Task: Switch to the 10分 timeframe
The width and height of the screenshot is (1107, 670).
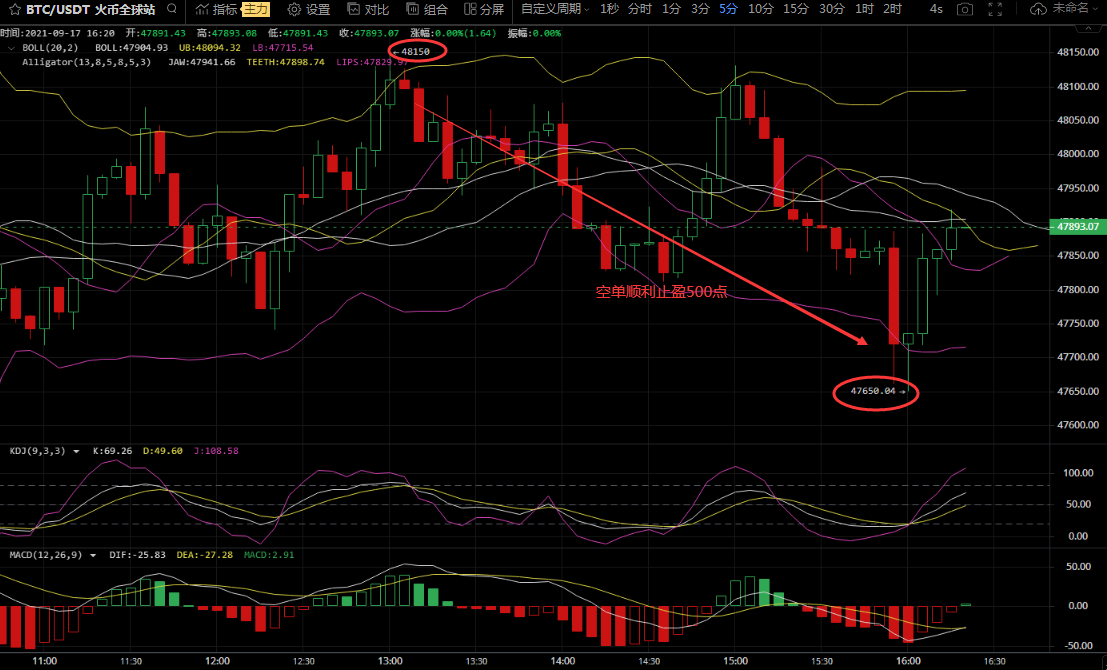Action: click(761, 9)
